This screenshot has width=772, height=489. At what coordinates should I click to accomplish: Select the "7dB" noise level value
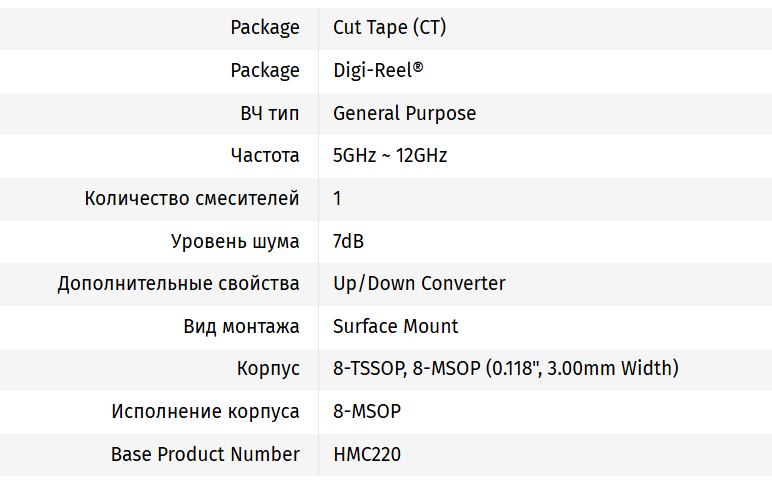click(348, 241)
